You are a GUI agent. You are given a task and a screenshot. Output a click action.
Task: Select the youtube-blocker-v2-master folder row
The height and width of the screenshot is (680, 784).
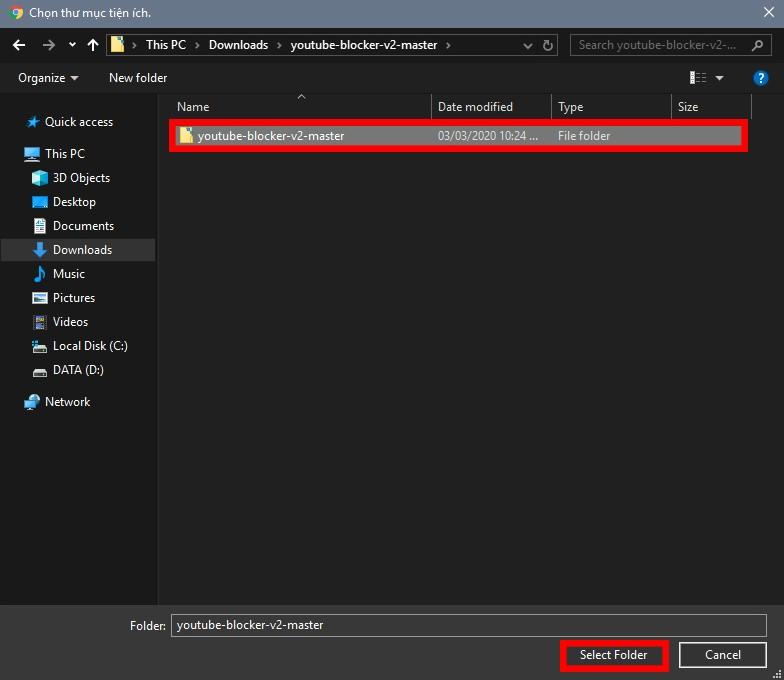(x=458, y=136)
